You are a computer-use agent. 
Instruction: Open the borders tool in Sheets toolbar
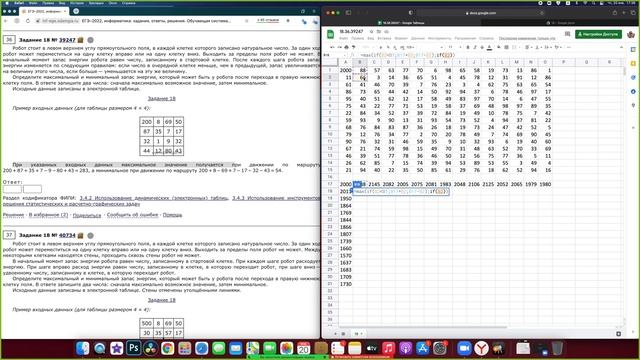[x=507, y=47]
